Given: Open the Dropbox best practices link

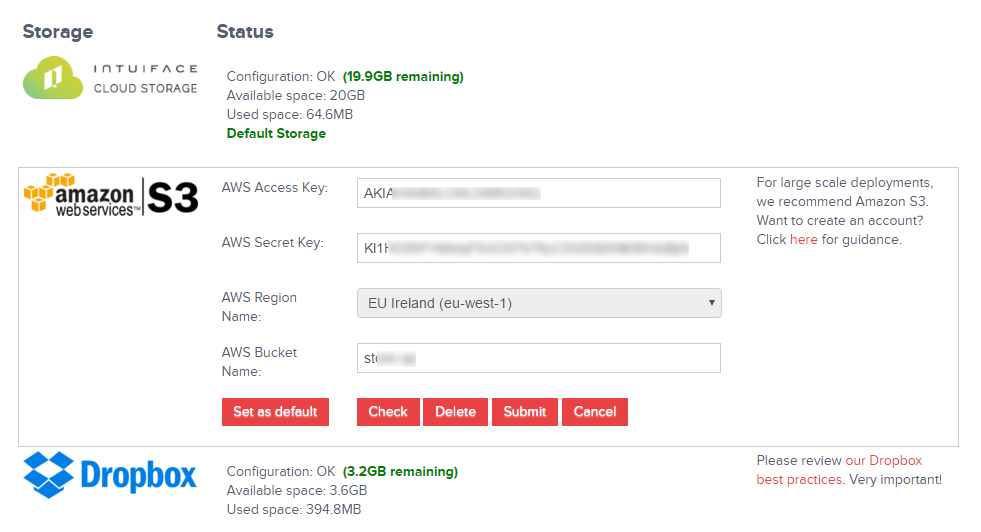Looking at the screenshot, I should tap(839, 470).
